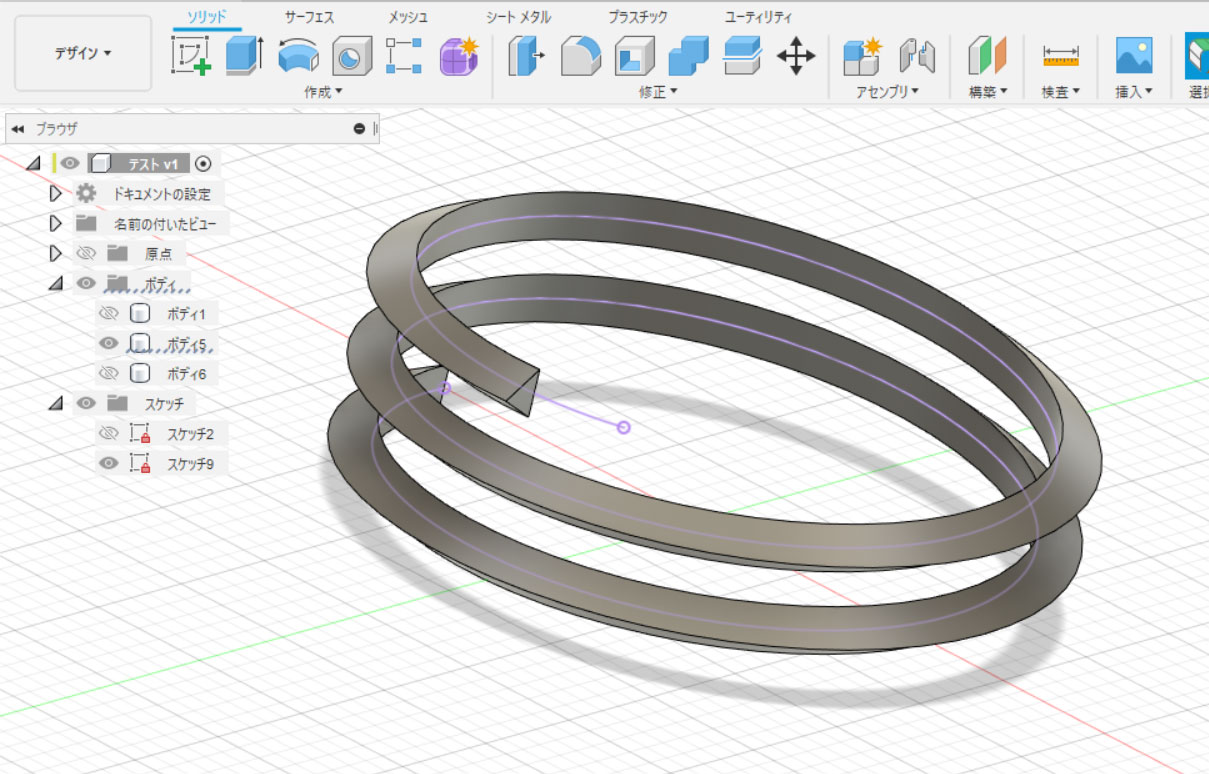
Task: Show ボディ6 via its eye icon
Action: coord(109,374)
